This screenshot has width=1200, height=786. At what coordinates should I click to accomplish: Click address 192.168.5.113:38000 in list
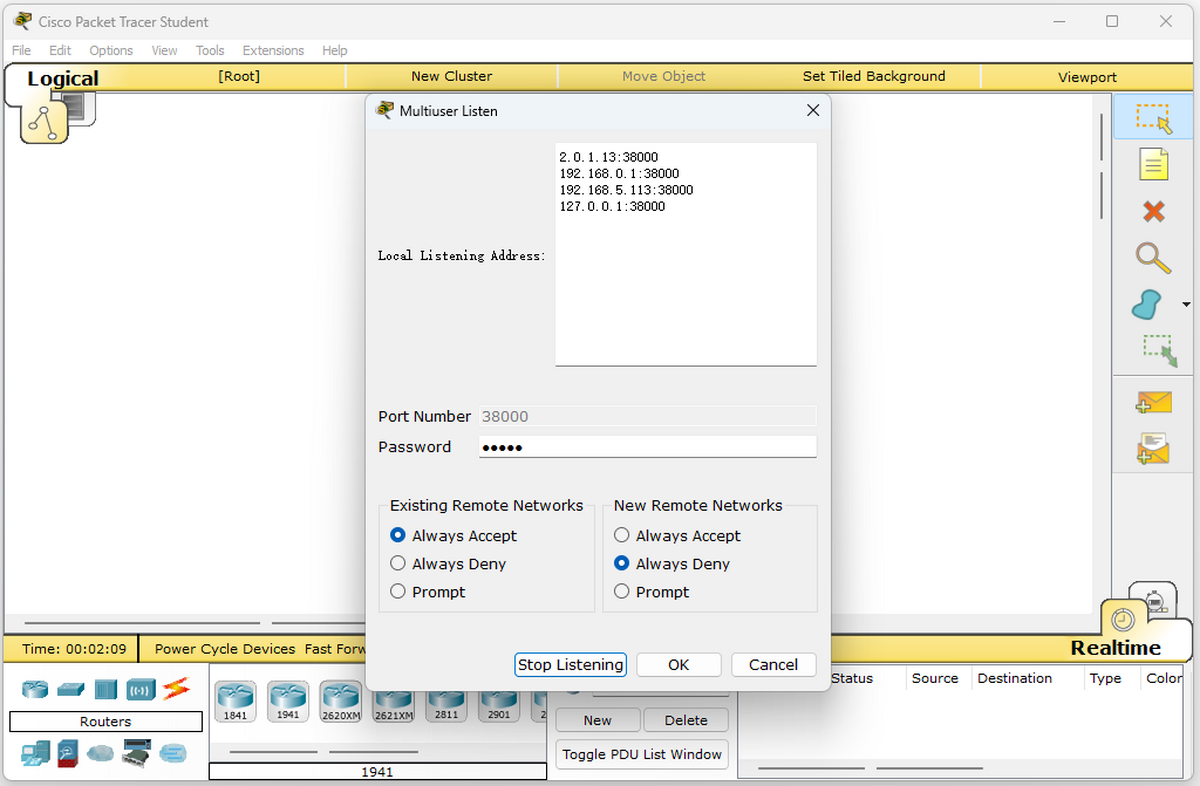pyautogui.click(x=626, y=190)
